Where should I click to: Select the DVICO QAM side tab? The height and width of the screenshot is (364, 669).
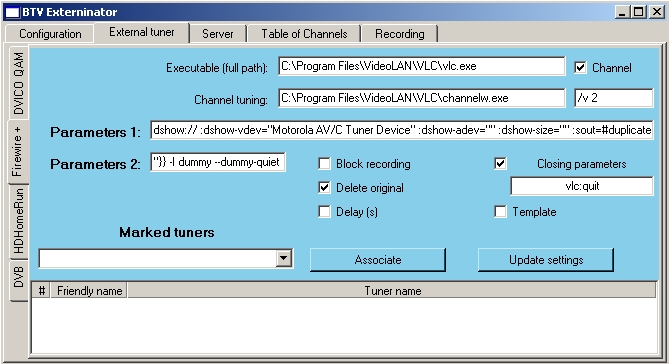click(x=18, y=83)
